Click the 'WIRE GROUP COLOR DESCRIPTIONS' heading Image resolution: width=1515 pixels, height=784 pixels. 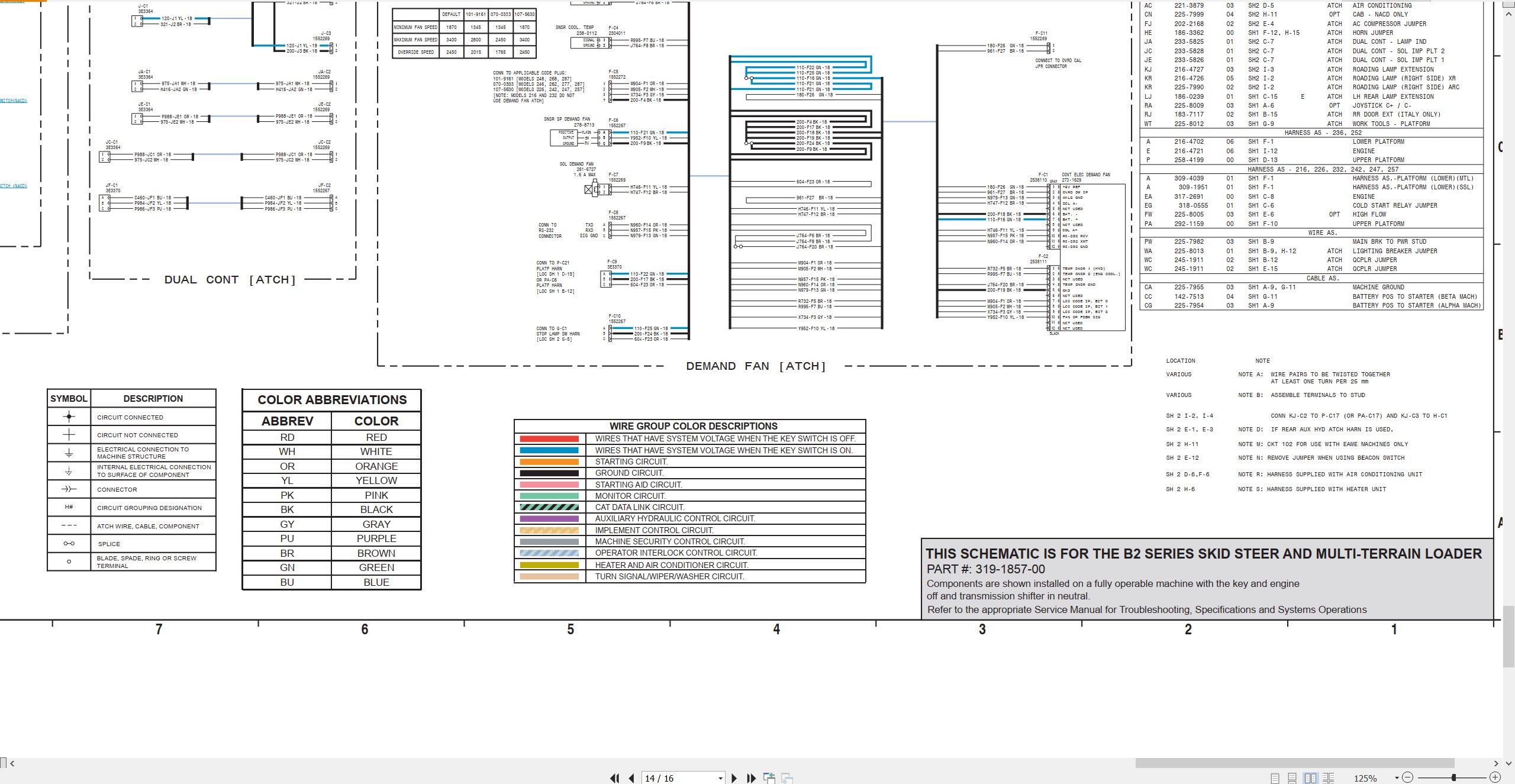tap(694, 426)
